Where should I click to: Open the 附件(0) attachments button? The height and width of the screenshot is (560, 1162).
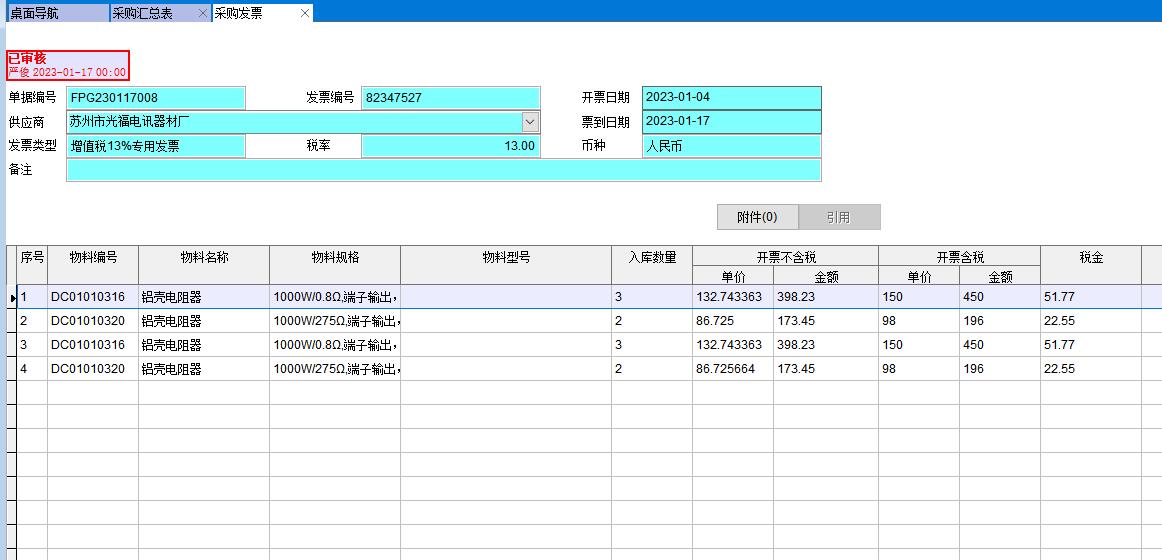(x=757, y=217)
